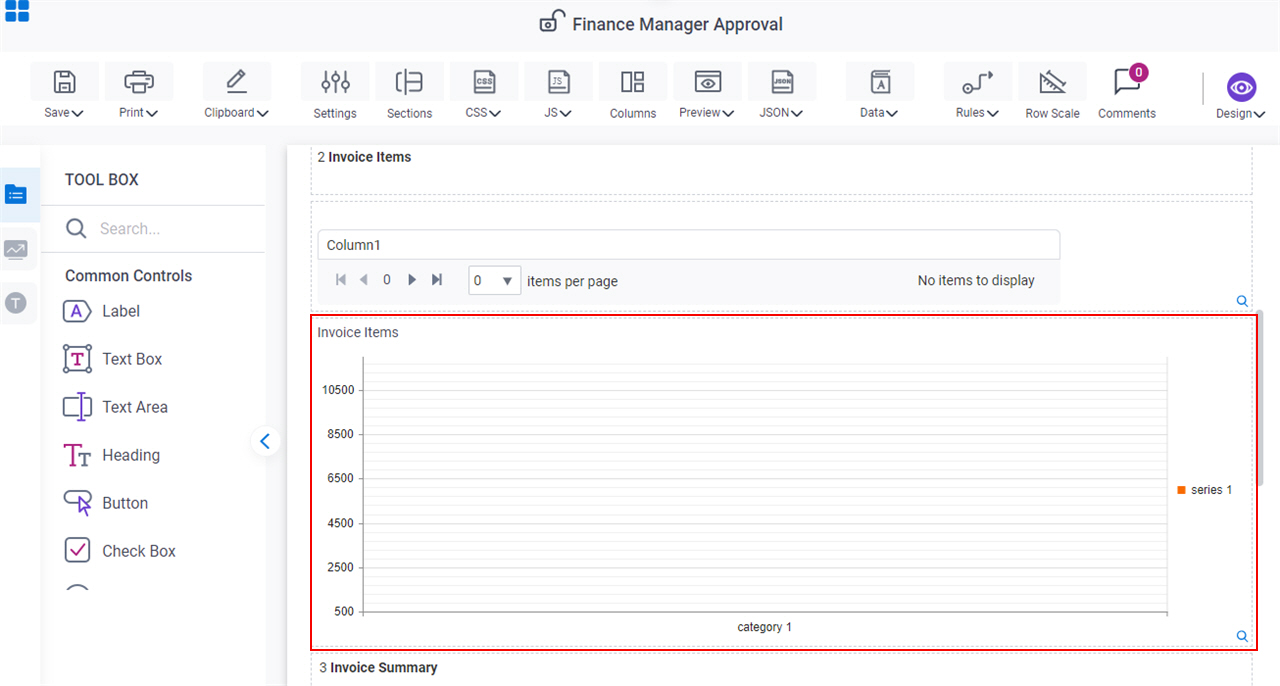Click the No items to display text
This screenshot has width=1280, height=686.
point(976,281)
